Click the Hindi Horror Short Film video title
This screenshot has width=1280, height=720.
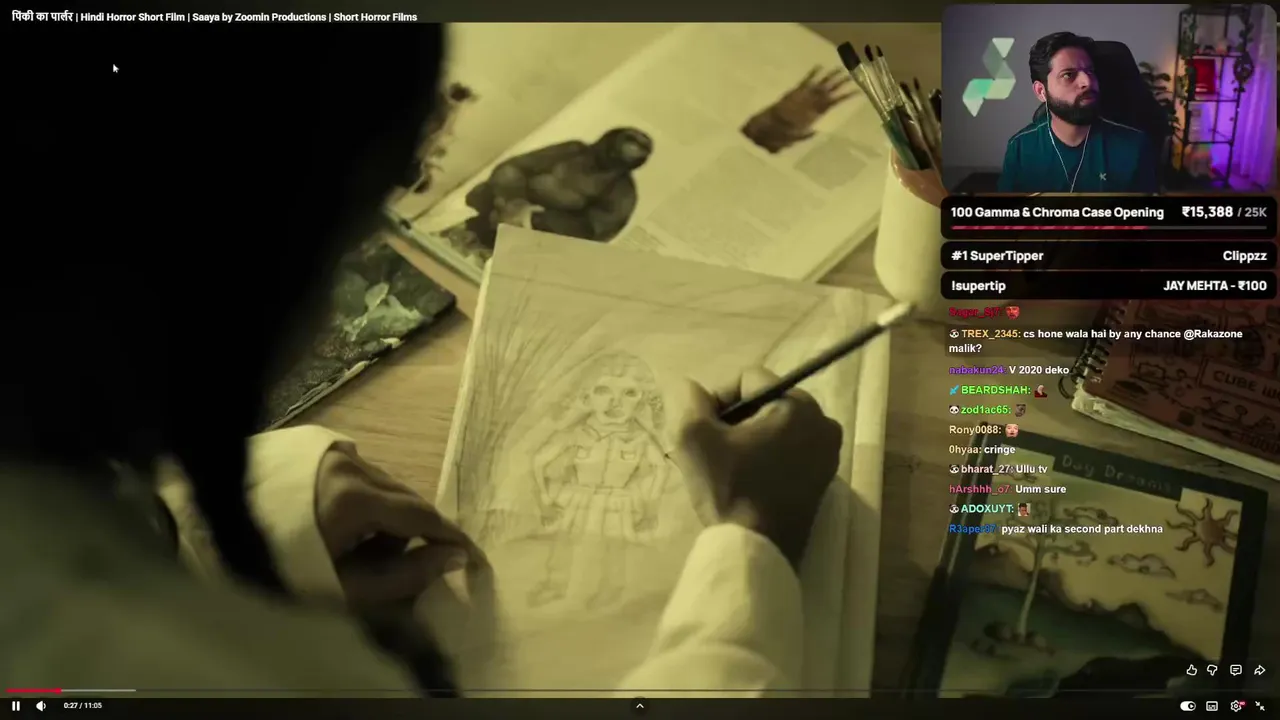click(214, 17)
